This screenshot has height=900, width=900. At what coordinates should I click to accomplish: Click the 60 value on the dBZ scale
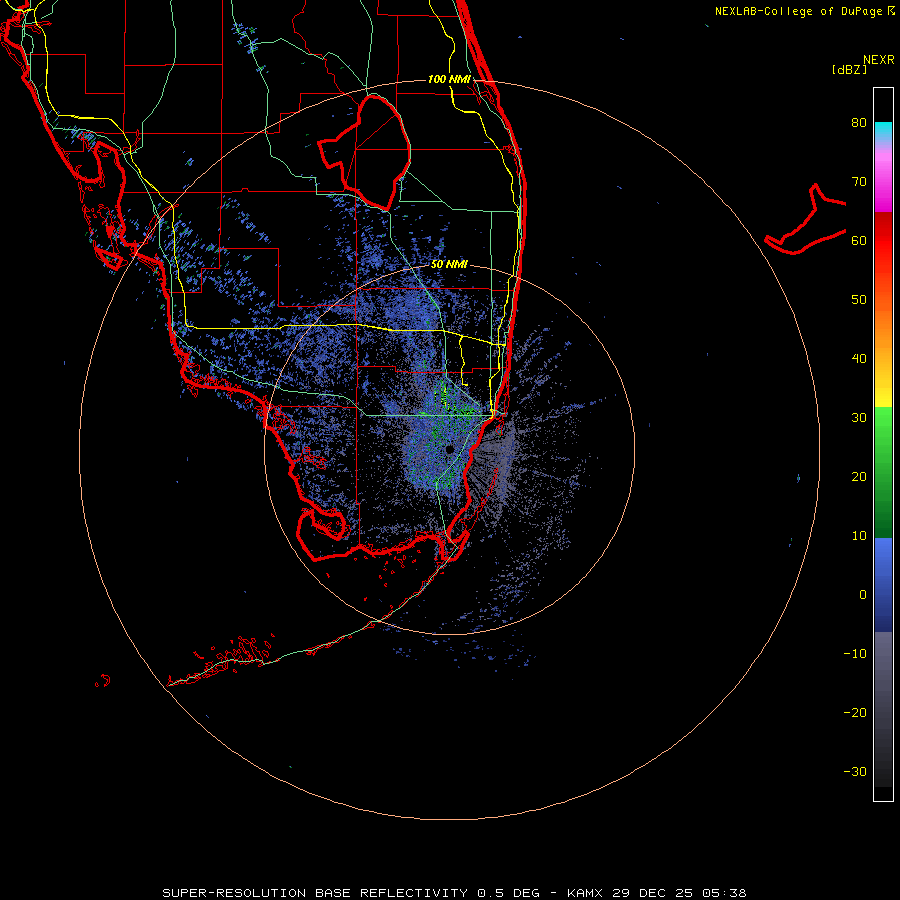click(x=859, y=241)
